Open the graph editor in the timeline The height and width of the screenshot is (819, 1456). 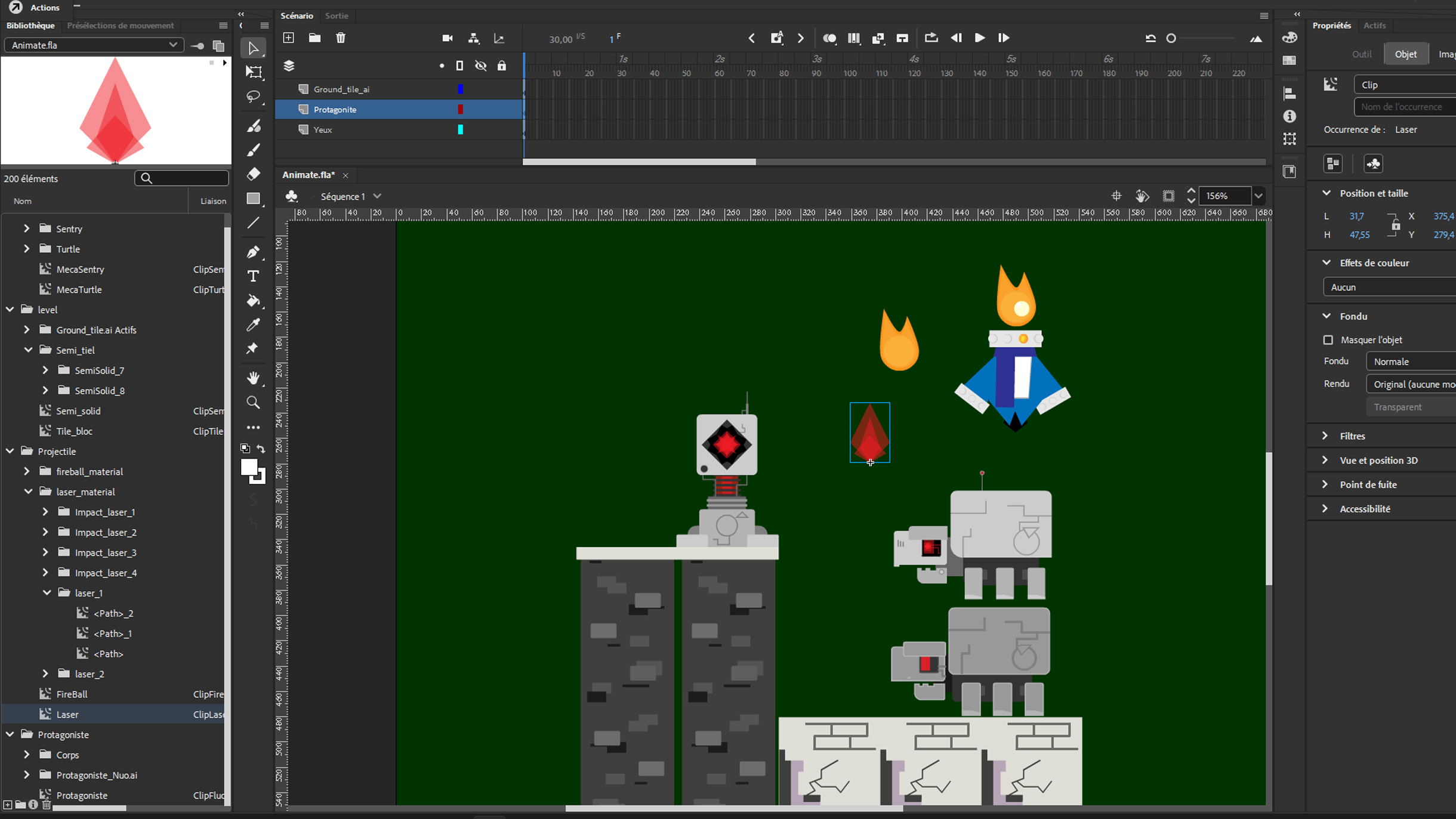pos(500,38)
